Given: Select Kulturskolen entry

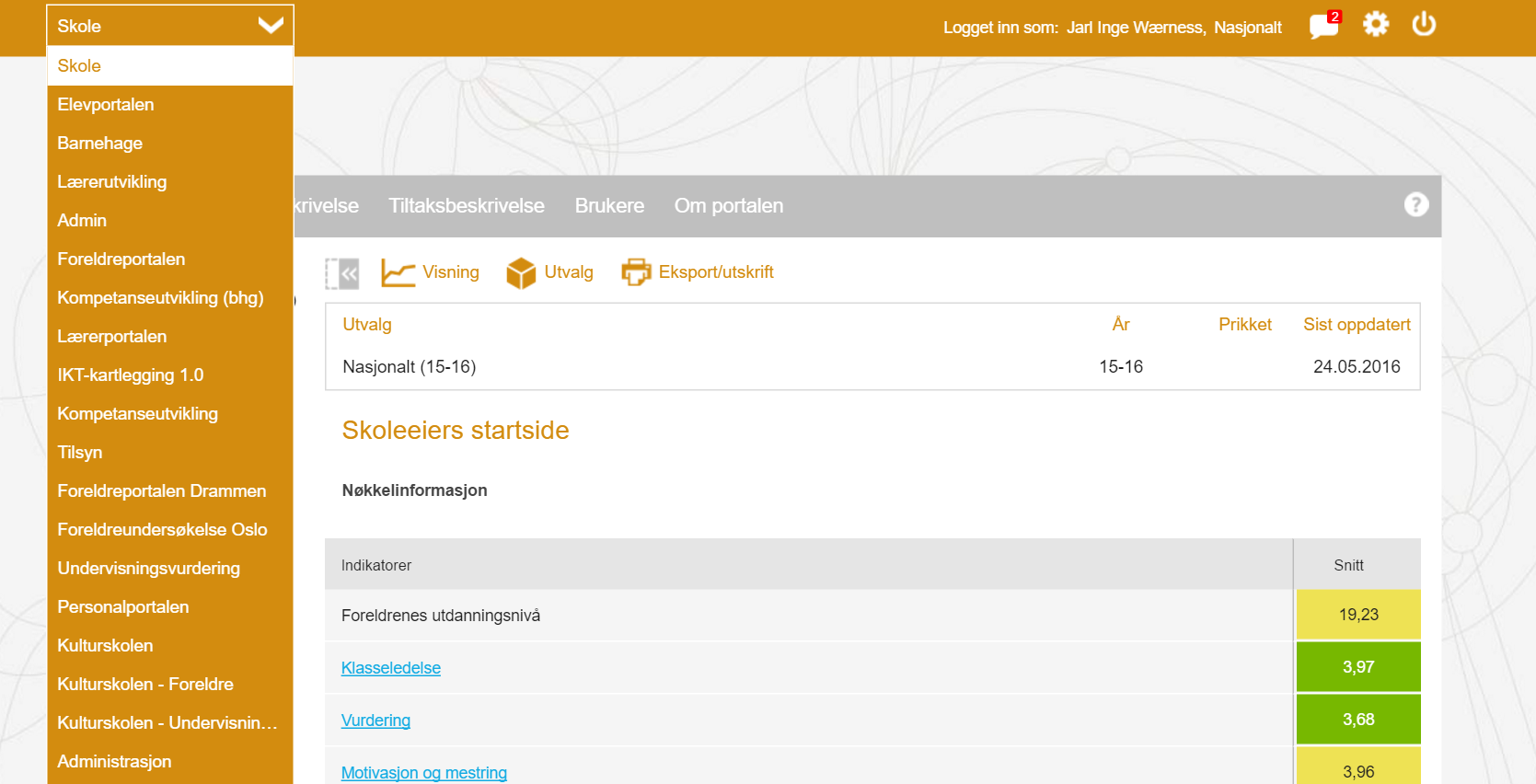Looking at the screenshot, I should click(x=170, y=645).
